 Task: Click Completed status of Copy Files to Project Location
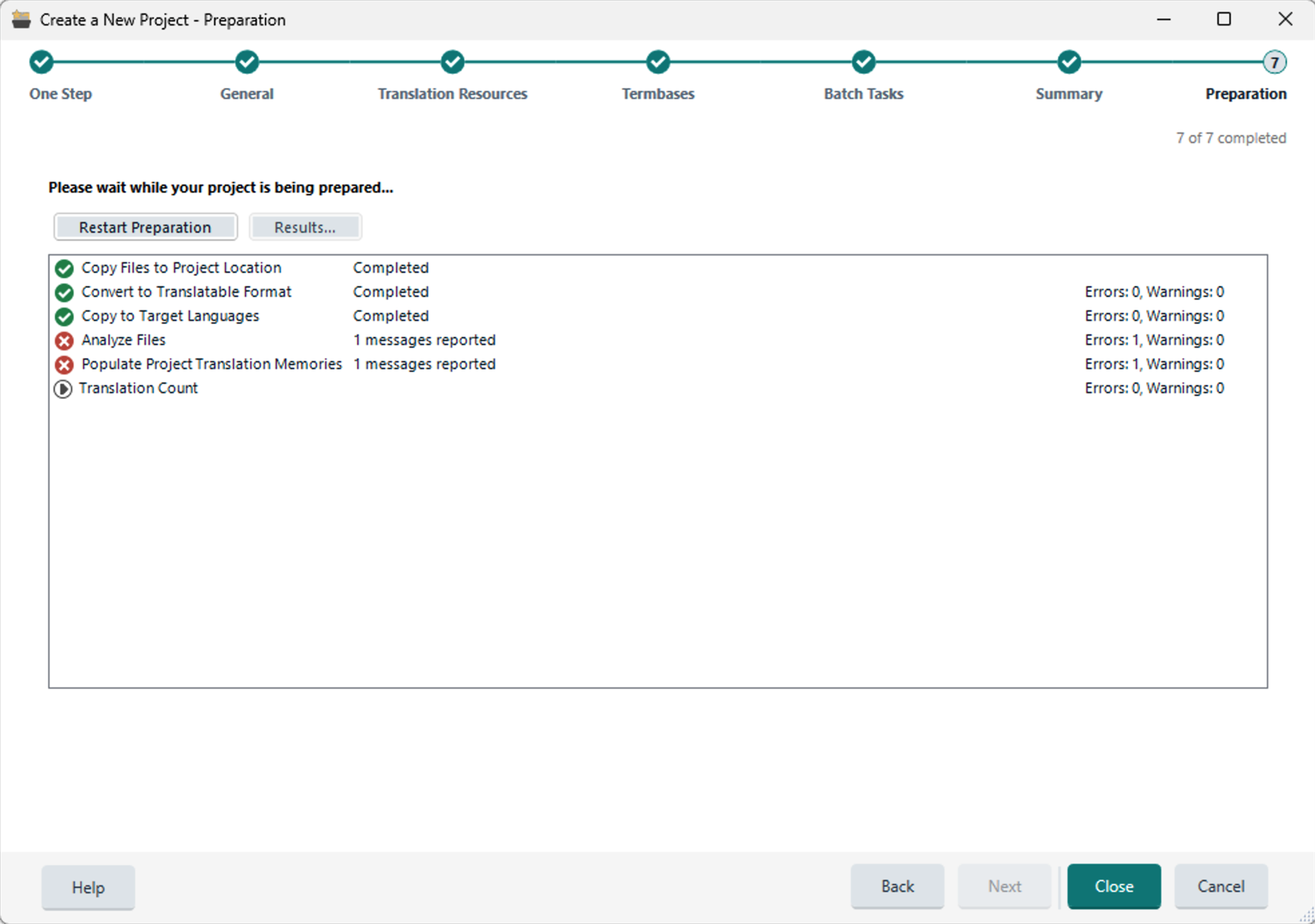pos(391,268)
